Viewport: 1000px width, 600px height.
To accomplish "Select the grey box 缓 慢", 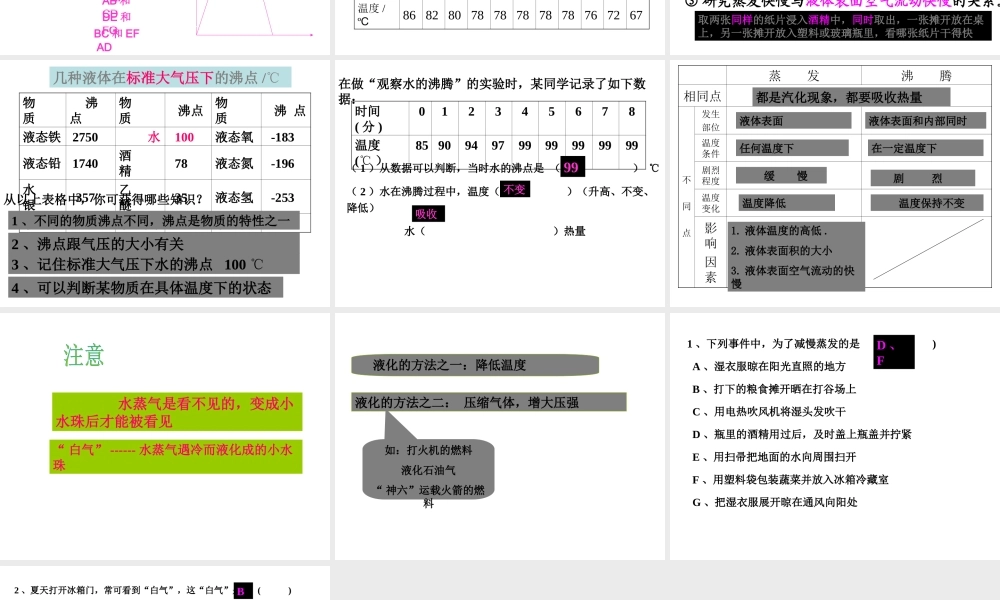I will click(781, 175).
